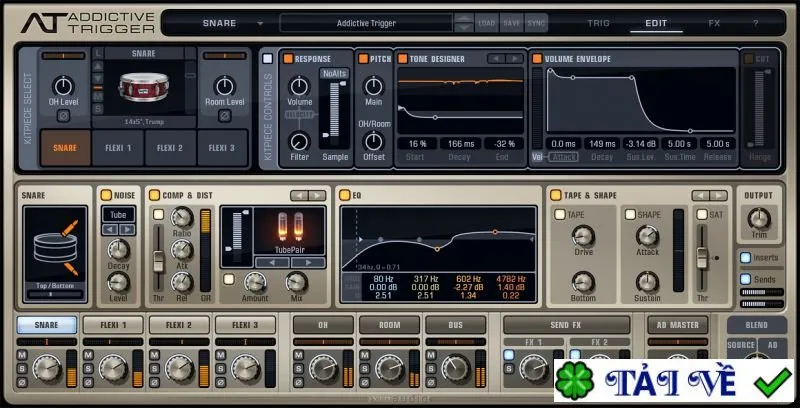
Task: Click the Pitch Main knob
Action: (x=374, y=86)
